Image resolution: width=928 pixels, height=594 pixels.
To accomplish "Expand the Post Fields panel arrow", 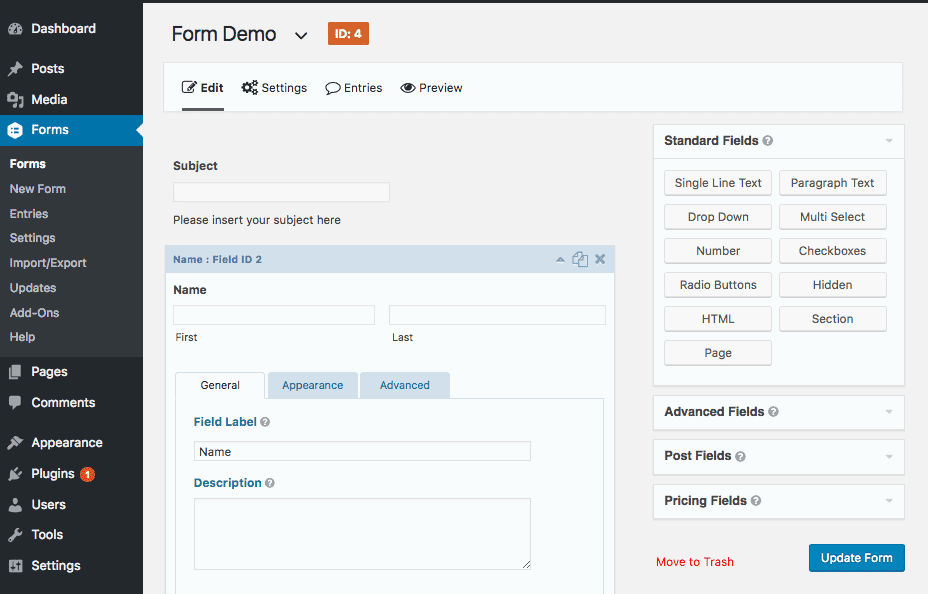I will tap(889, 457).
